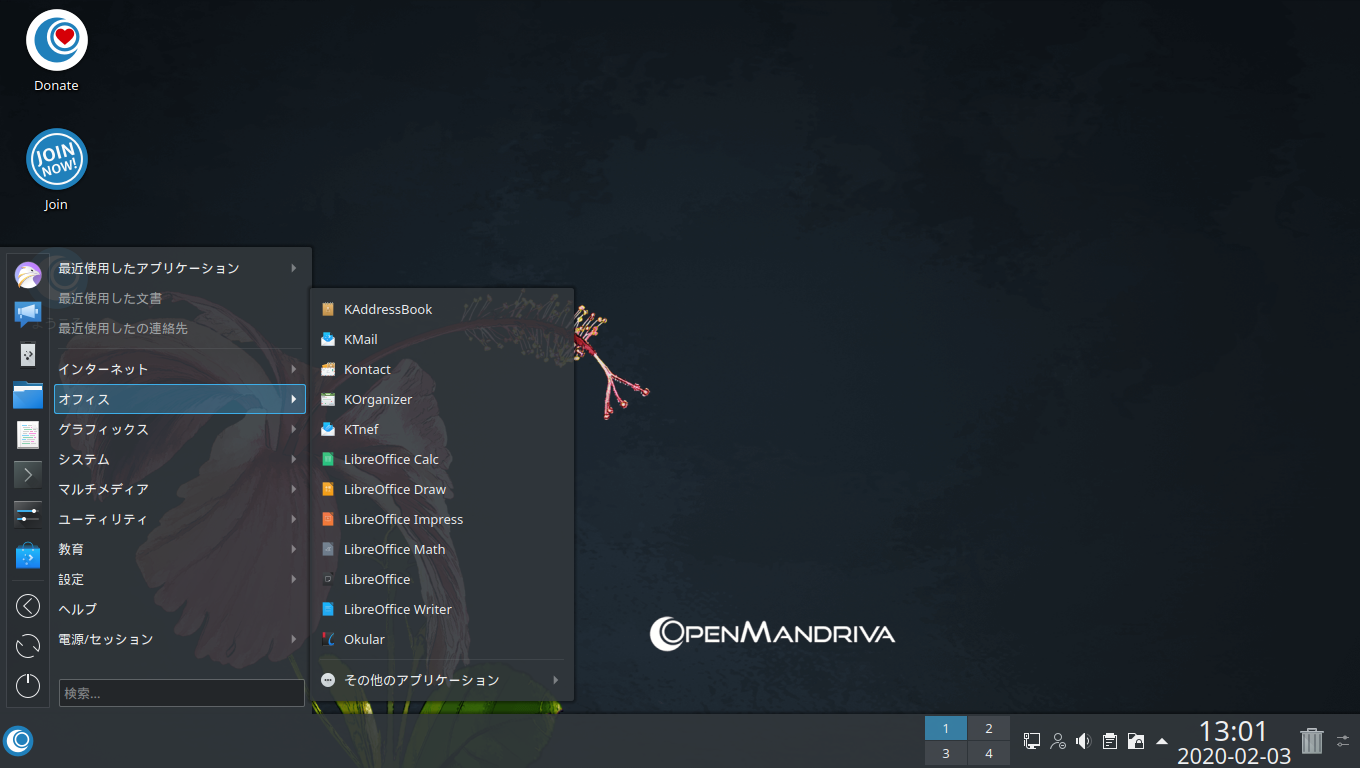Image resolution: width=1360 pixels, height=768 pixels.
Task: Expand 最近使用したアプリケーション submenu
Action: coord(180,268)
